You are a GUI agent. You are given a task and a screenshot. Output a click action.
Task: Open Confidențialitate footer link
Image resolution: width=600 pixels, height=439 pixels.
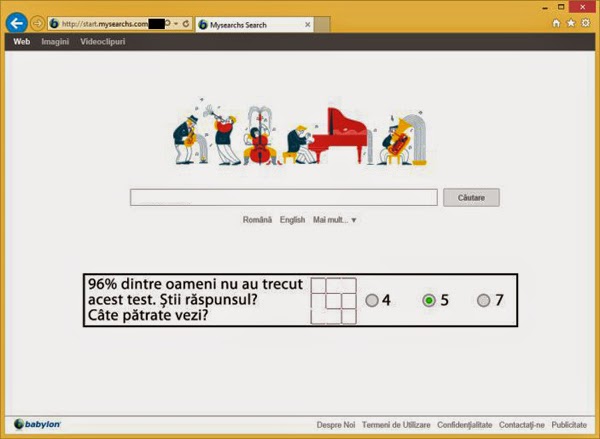click(465, 425)
